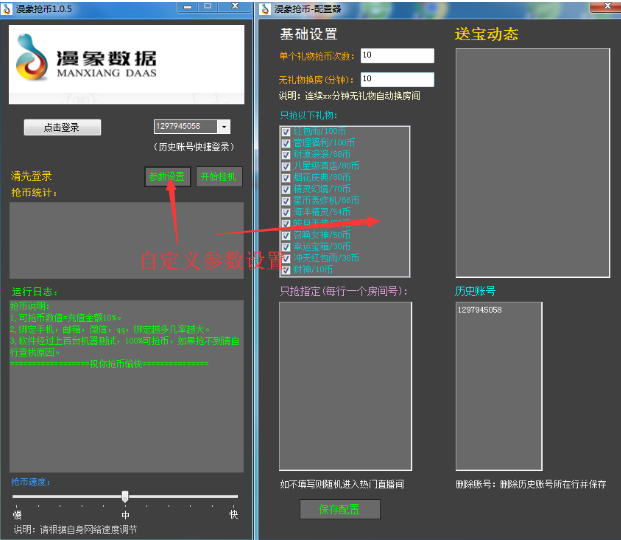Click the 抢币速度 label
This screenshot has height=540, width=621.
pos(30,482)
